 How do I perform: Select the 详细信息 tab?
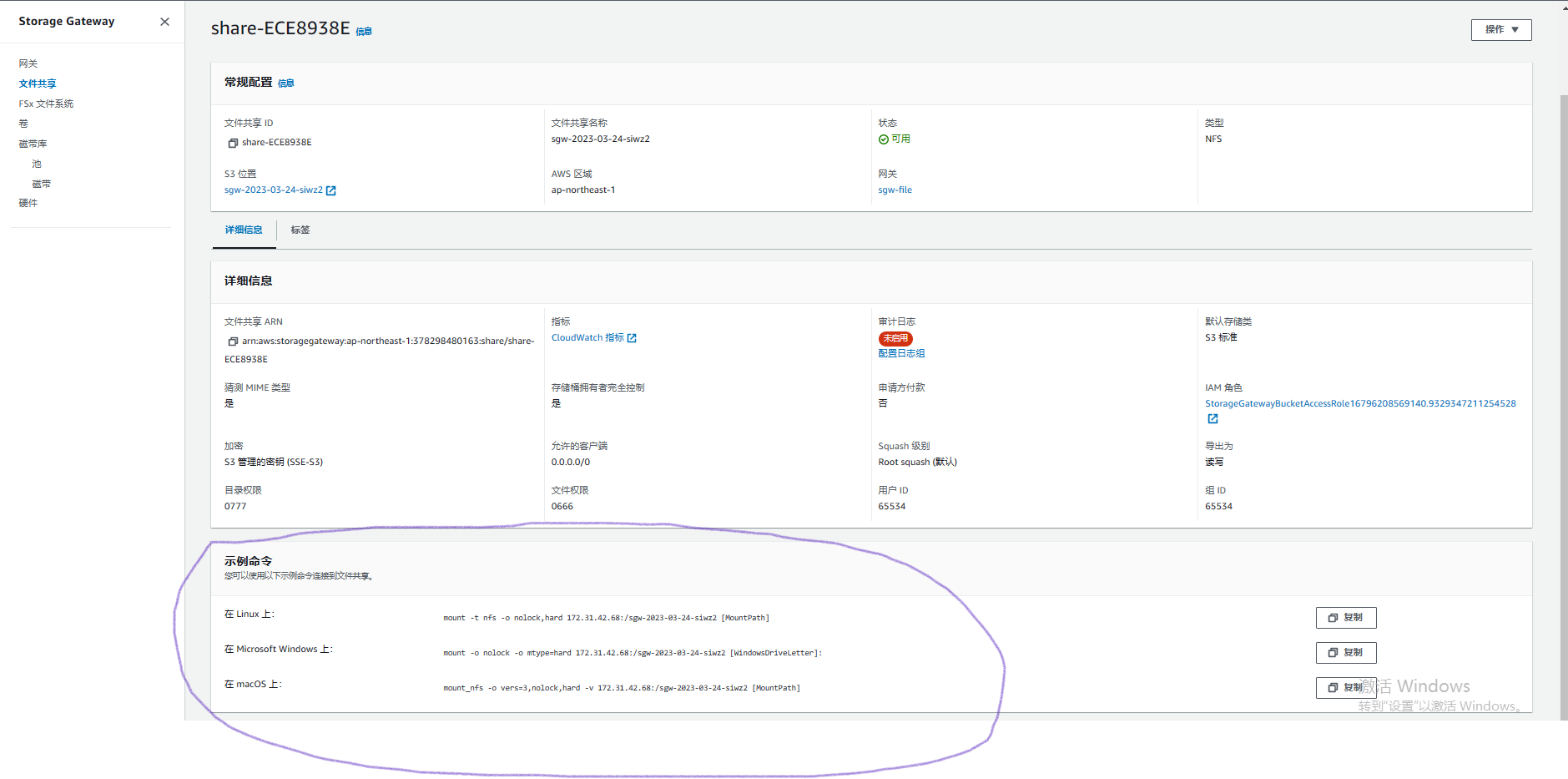pyautogui.click(x=244, y=230)
